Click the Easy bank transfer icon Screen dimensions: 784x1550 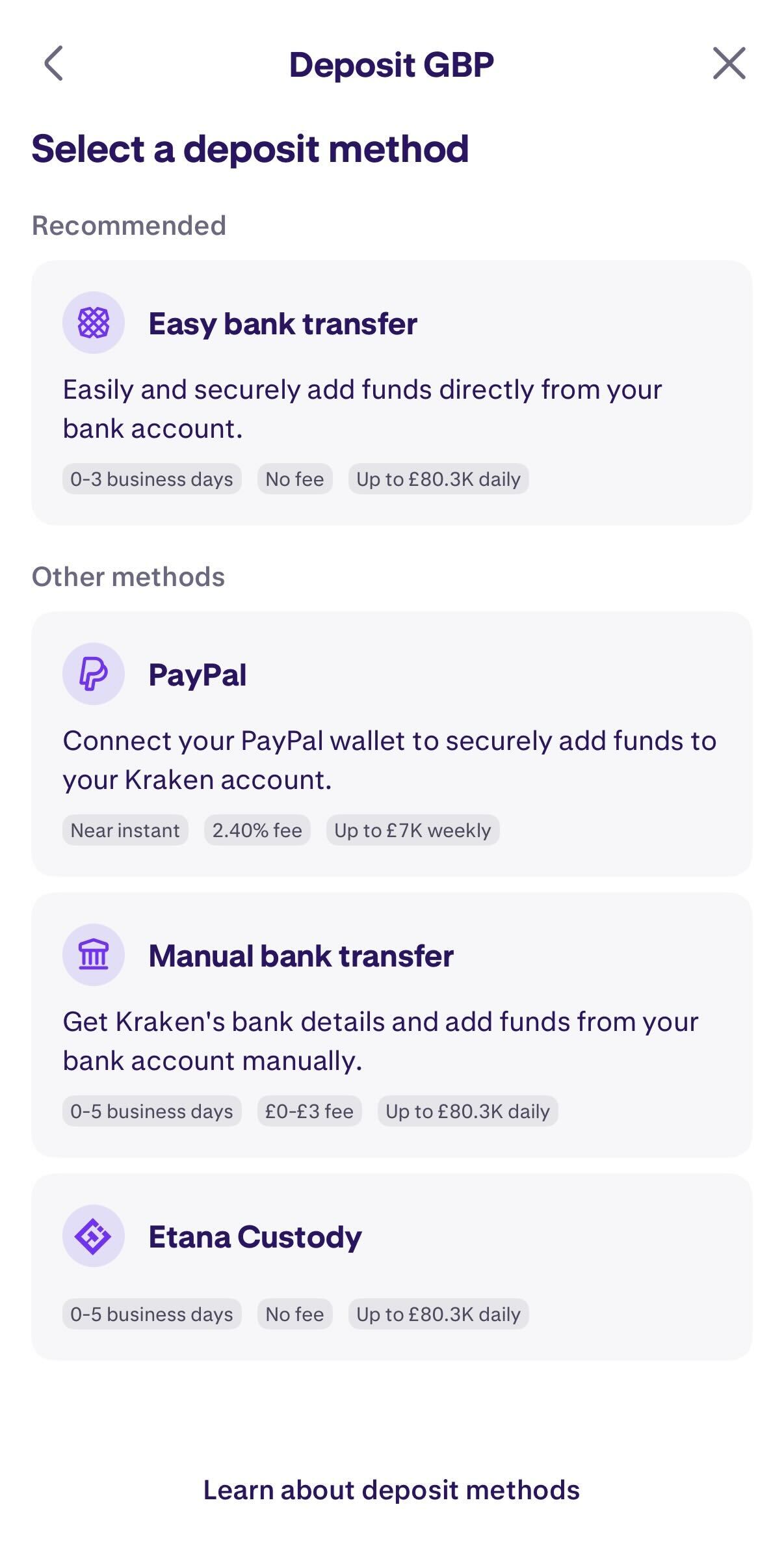(x=93, y=323)
